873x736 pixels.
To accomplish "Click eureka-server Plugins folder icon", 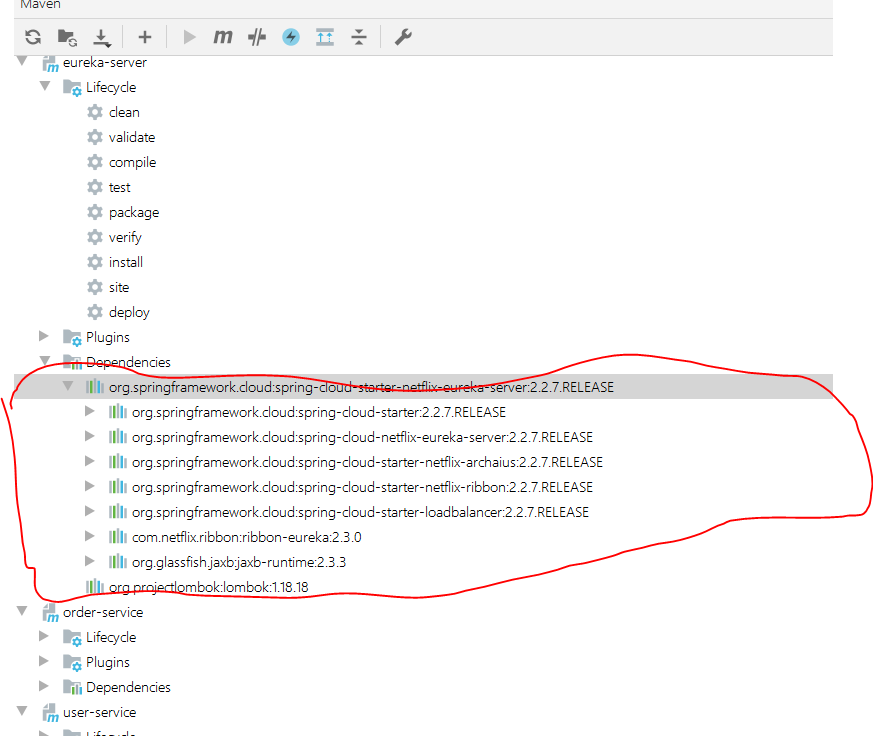I will (72, 338).
